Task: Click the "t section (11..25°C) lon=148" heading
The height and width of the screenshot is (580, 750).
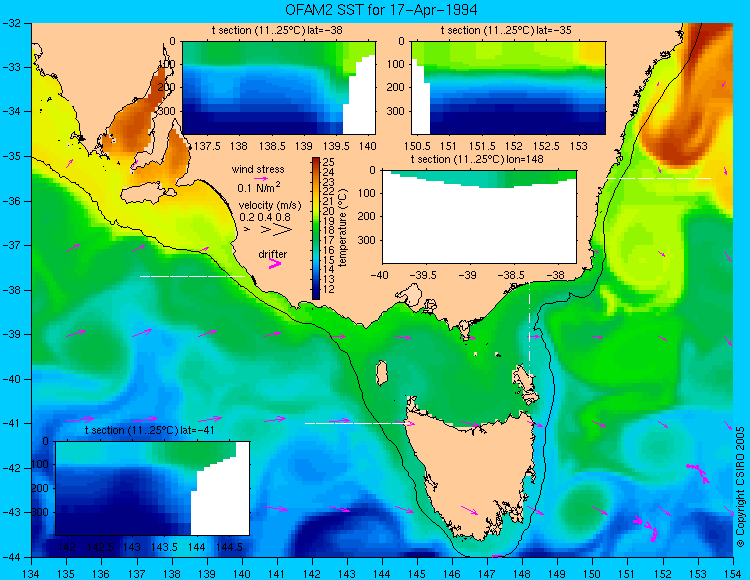Action: (477, 159)
